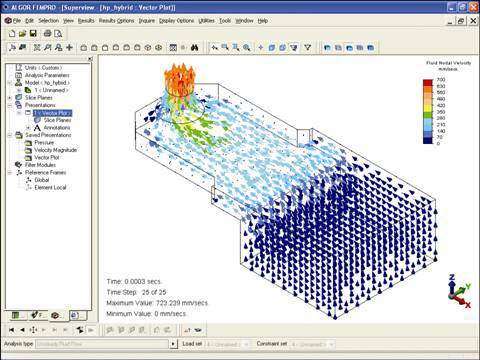Open the Help menu
Image resolution: width=480 pixels, height=360 pixels.
pos(263,21)
